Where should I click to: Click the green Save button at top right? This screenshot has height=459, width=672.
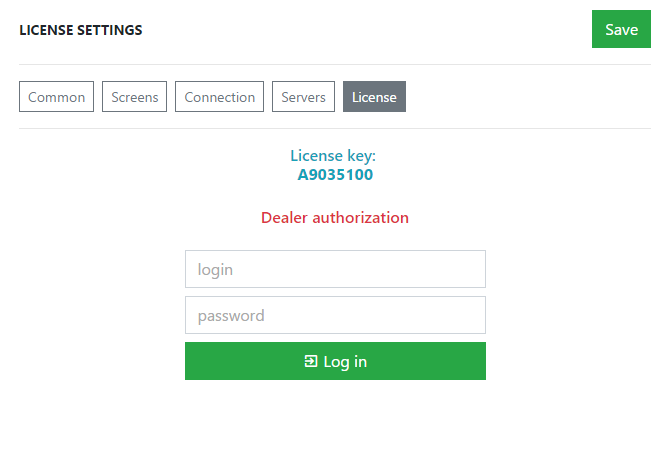[621, 29]
